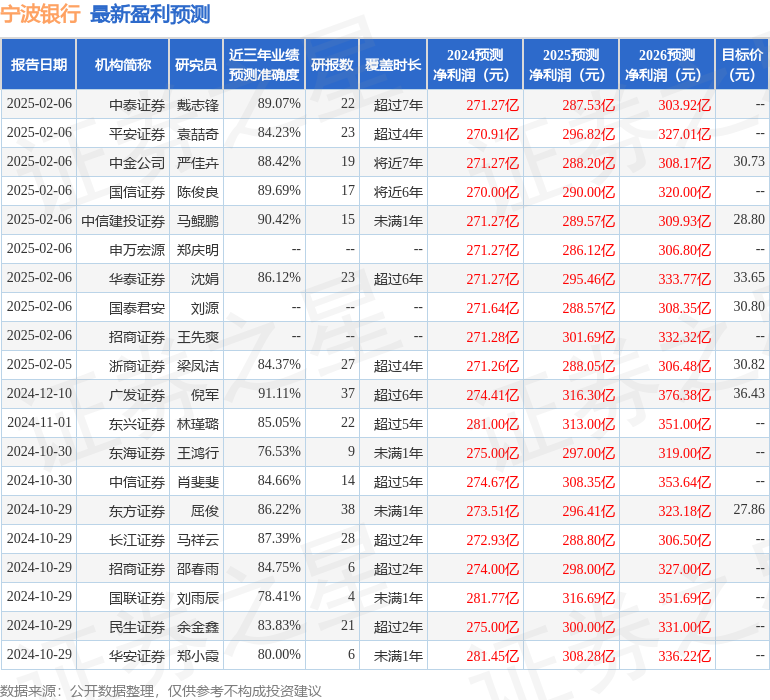The width and height of the screenshot is (770, 700).
Task: Select the 报告日期 column header
Action: click(39, 64)
